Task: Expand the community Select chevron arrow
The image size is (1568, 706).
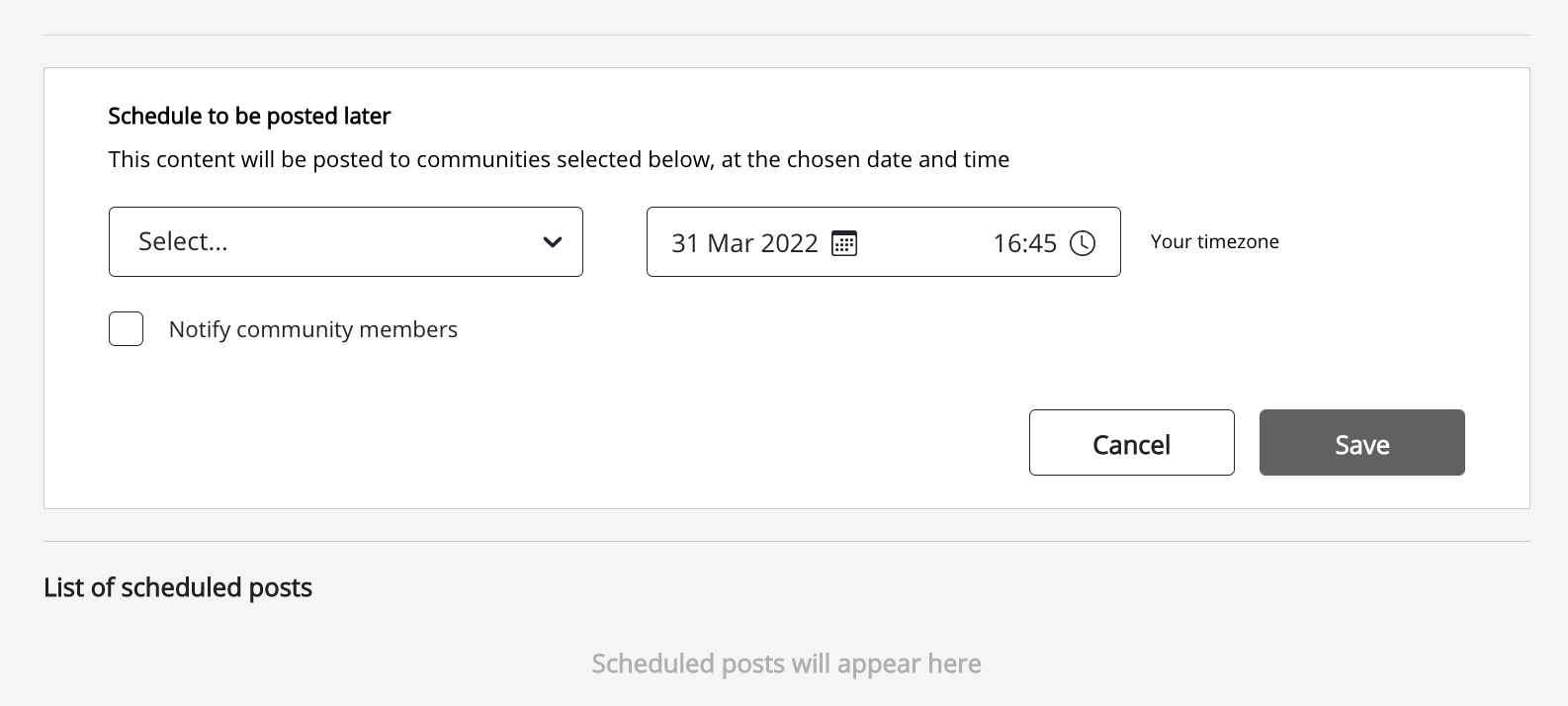Action: click(553, 242)
